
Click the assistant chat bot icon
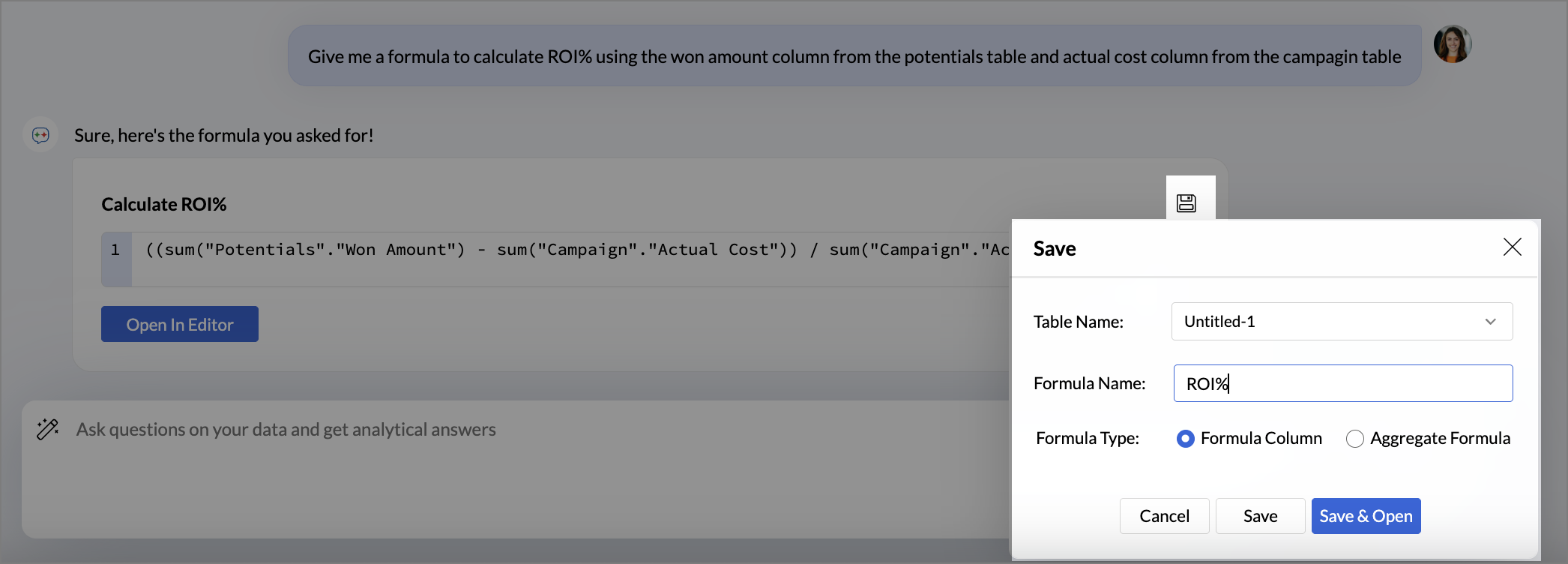pyautogui.click(x=40, y=135)
